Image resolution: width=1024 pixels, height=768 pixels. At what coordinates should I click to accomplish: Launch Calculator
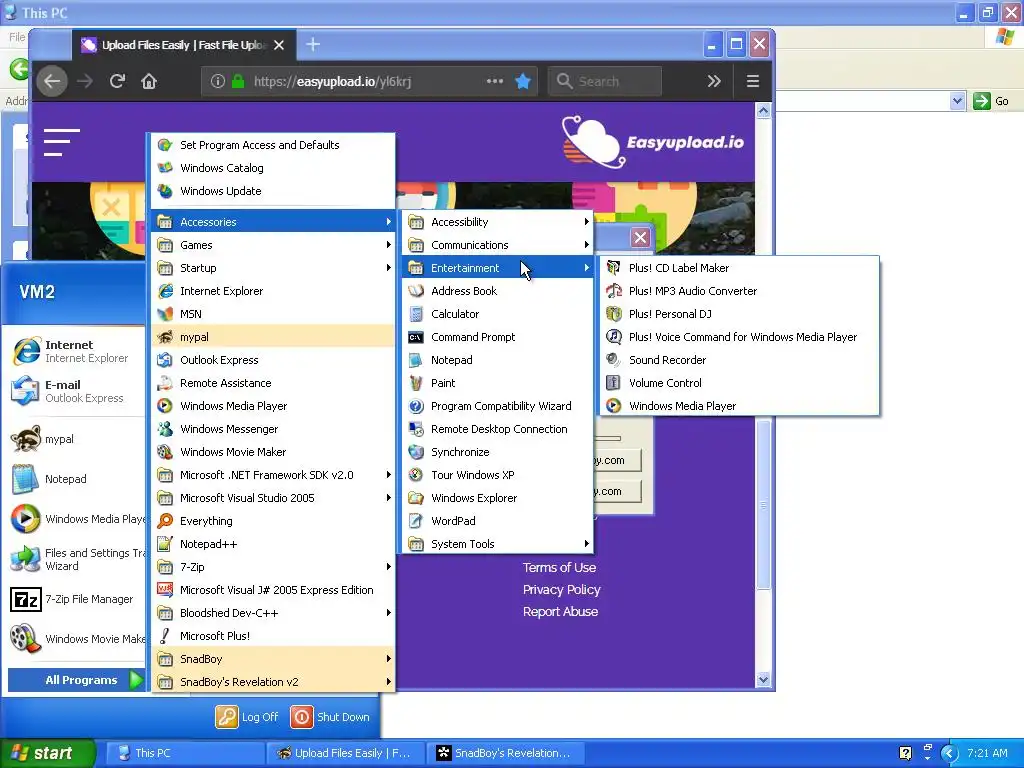point(498,313)
